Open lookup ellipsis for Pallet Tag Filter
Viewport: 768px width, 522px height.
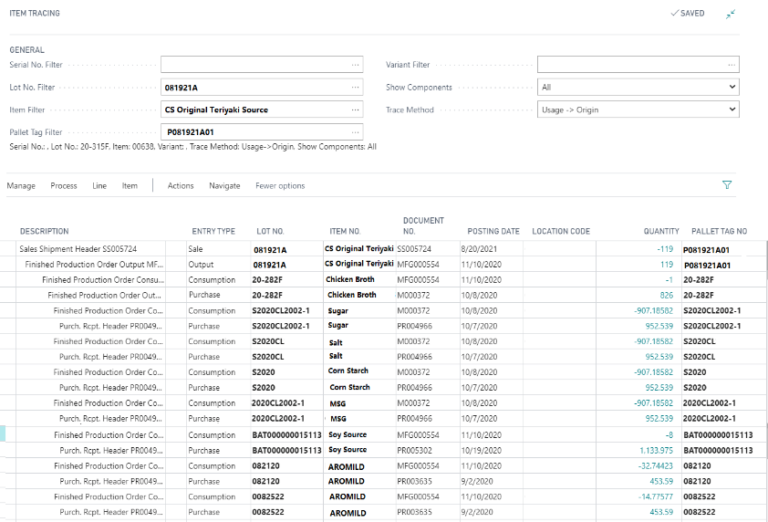[x=355, y=132]
